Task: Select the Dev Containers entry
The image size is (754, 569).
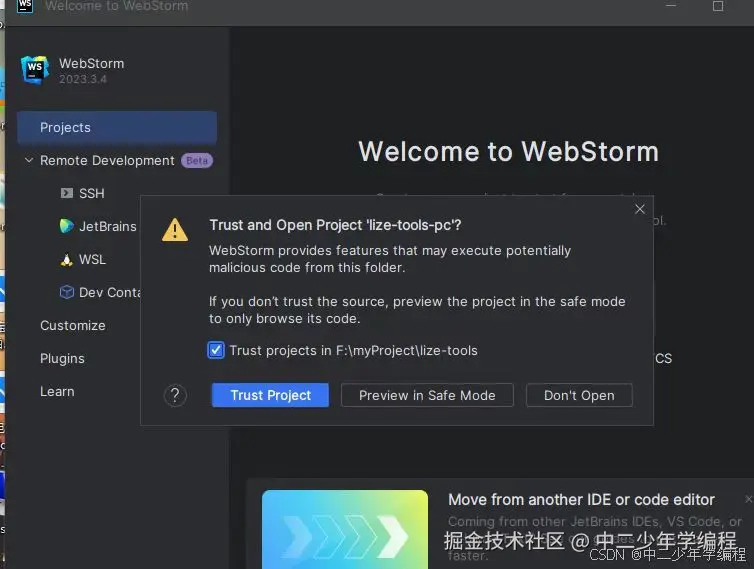Action: click(110, 292)
